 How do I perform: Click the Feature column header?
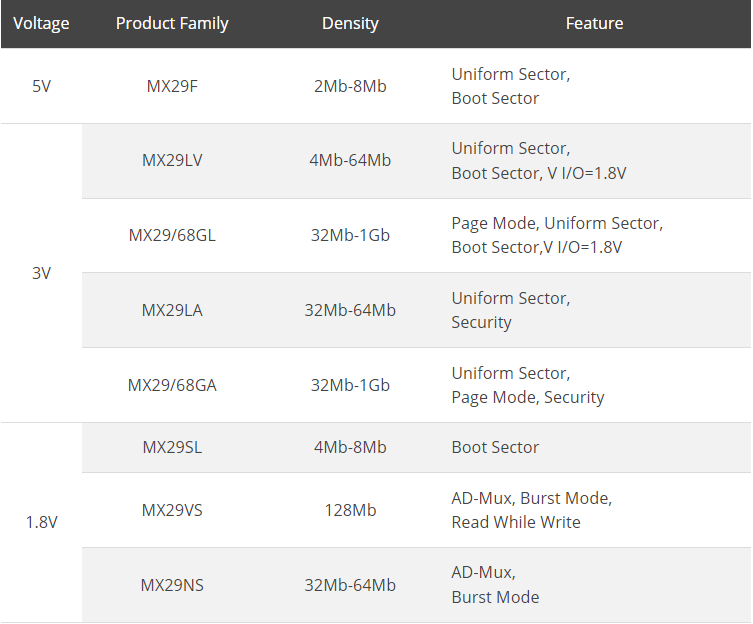click(594, 23)
